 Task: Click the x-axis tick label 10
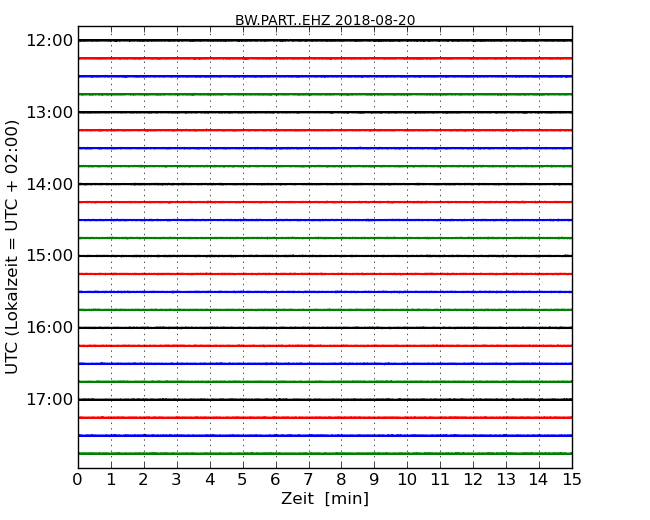coord(407,479)
